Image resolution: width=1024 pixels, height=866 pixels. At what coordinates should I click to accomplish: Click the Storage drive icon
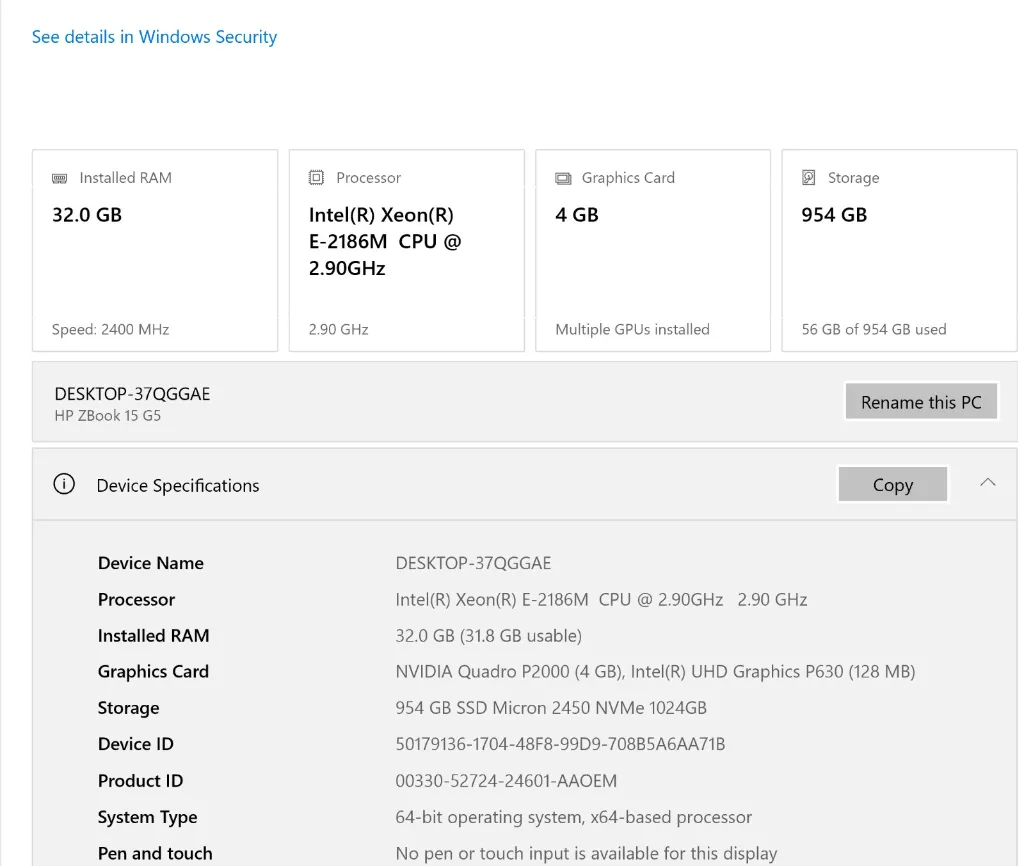808,178
